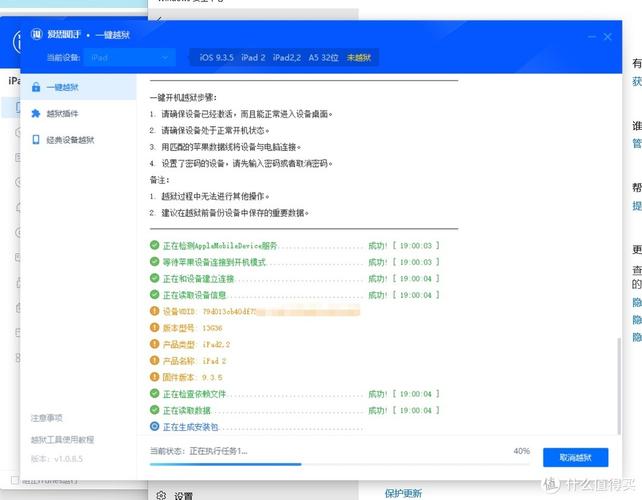Click the green check next to 等待苹果设备连接到开机模式
This screenshot has height=500, width=642.
pyautogui.click(x=154, y=261)
